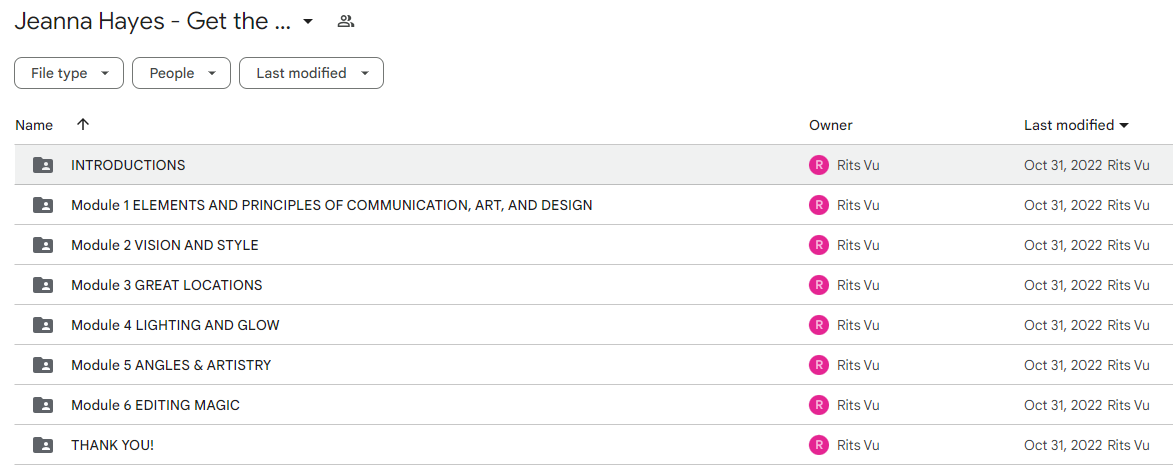
Task: Expand the People filter
Action: (x=181, y=73)
